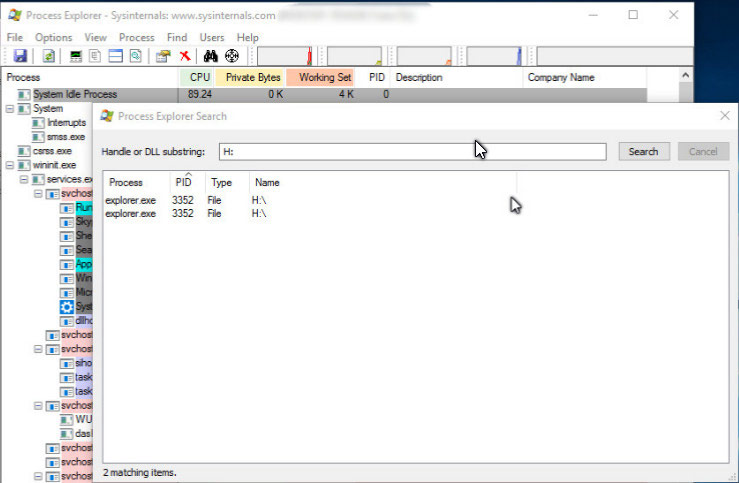Collapse the wininit.exe tree node
The image size is (739, 483).
tap(10, 165)
